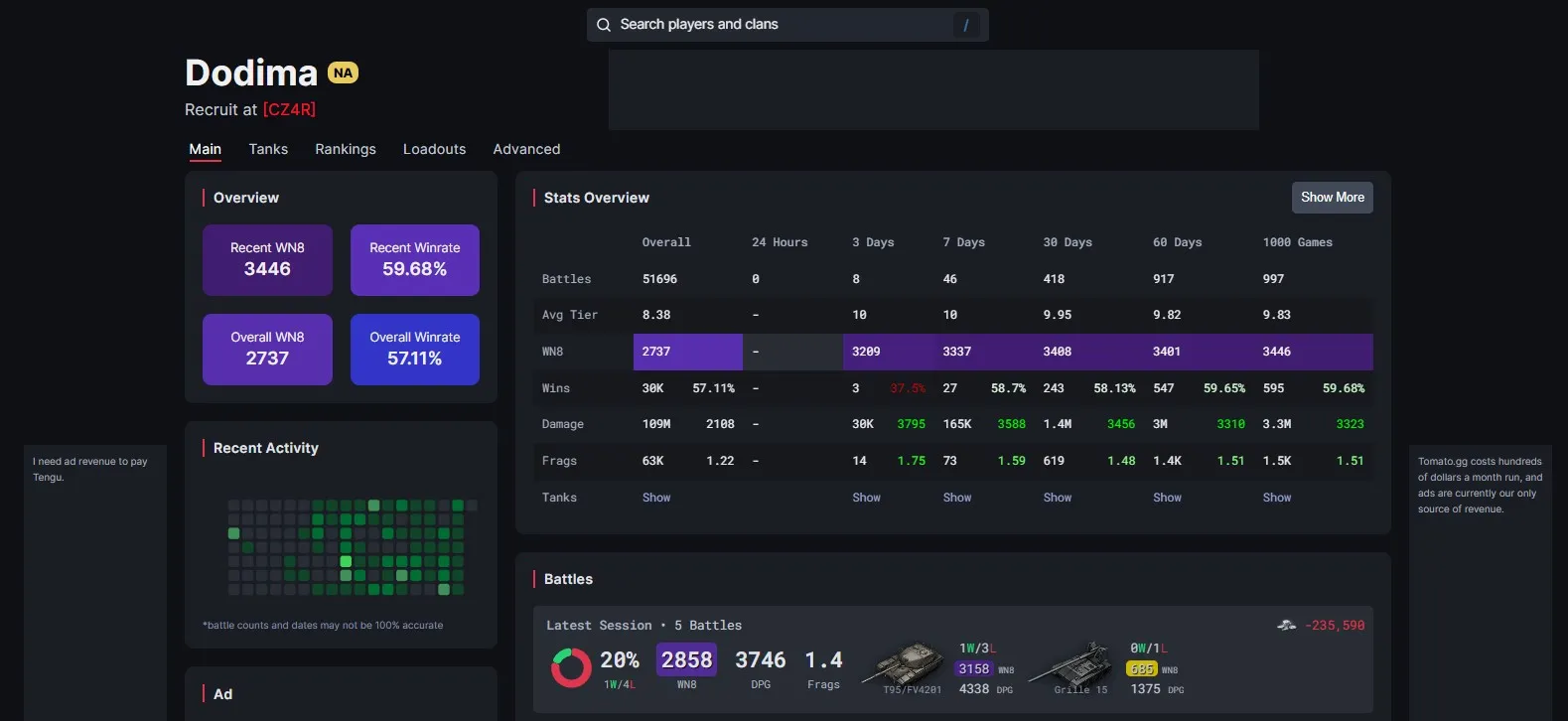1568x721 pixels.
Task: Open the Rankings tab
Action: click(x=346, y=149)
